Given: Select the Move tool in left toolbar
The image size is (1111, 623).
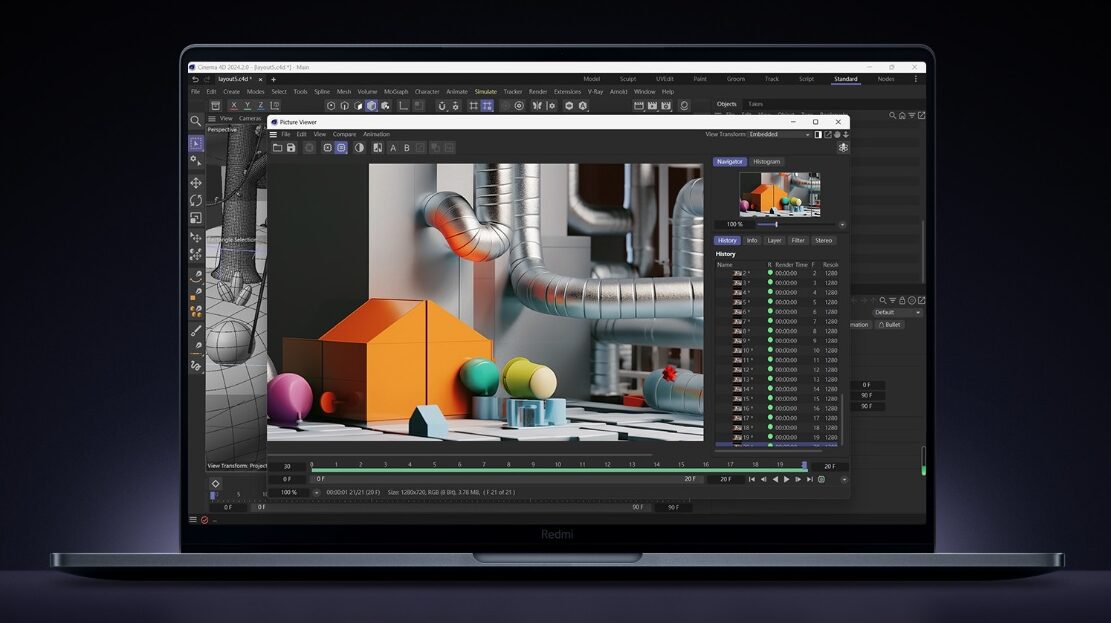Looking at the screenshot, I should [x=196, y=183].
